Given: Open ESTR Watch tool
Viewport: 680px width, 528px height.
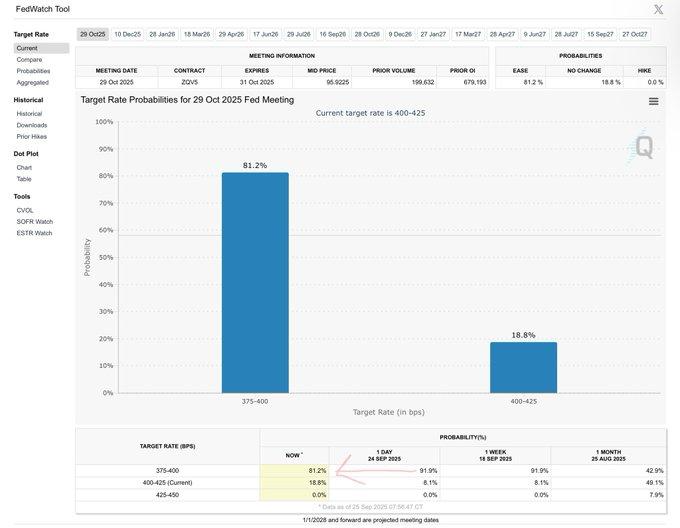Looking at the screenshot, I should pos(34,233).
